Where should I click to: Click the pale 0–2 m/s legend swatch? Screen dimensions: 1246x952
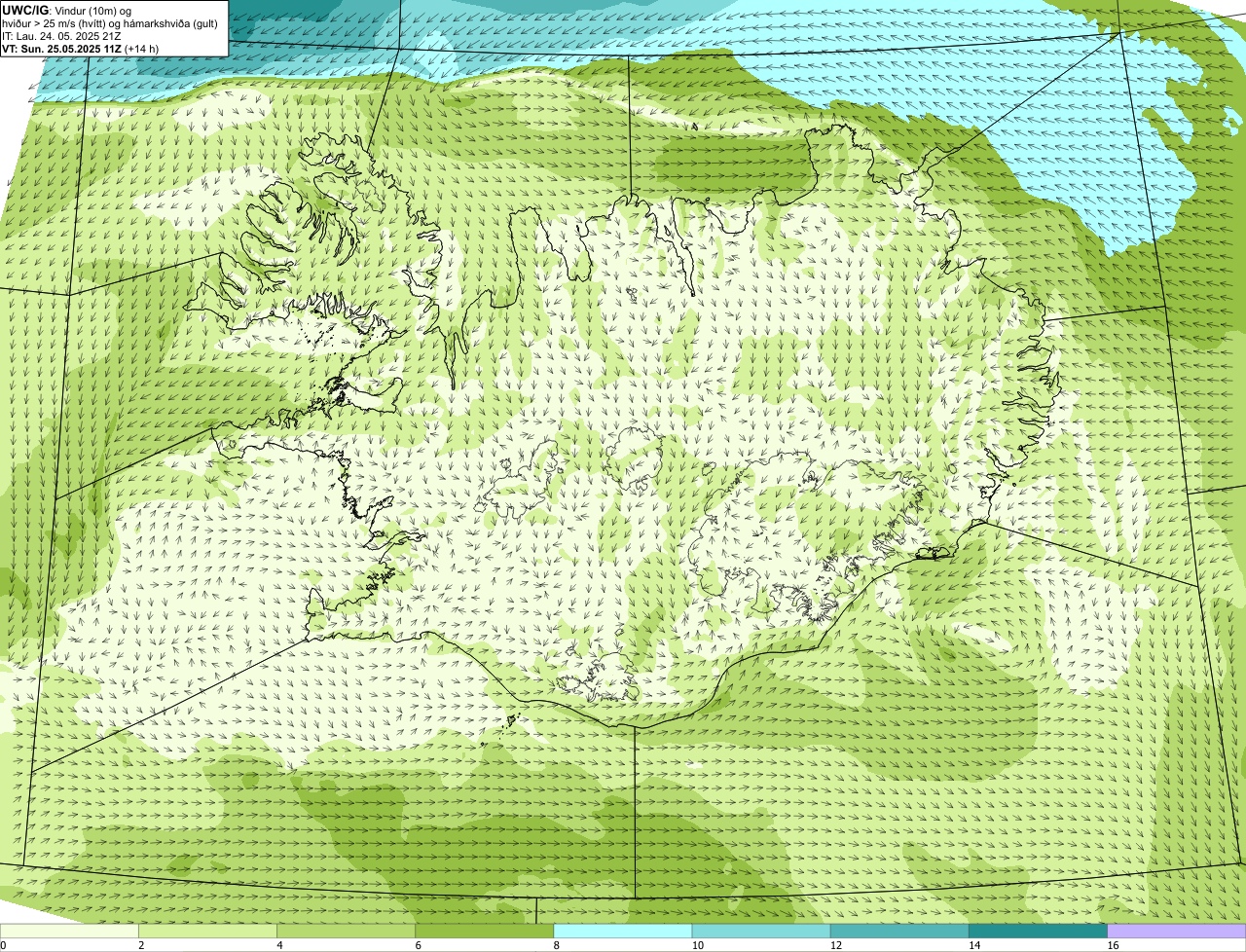[x=69, y=931]
